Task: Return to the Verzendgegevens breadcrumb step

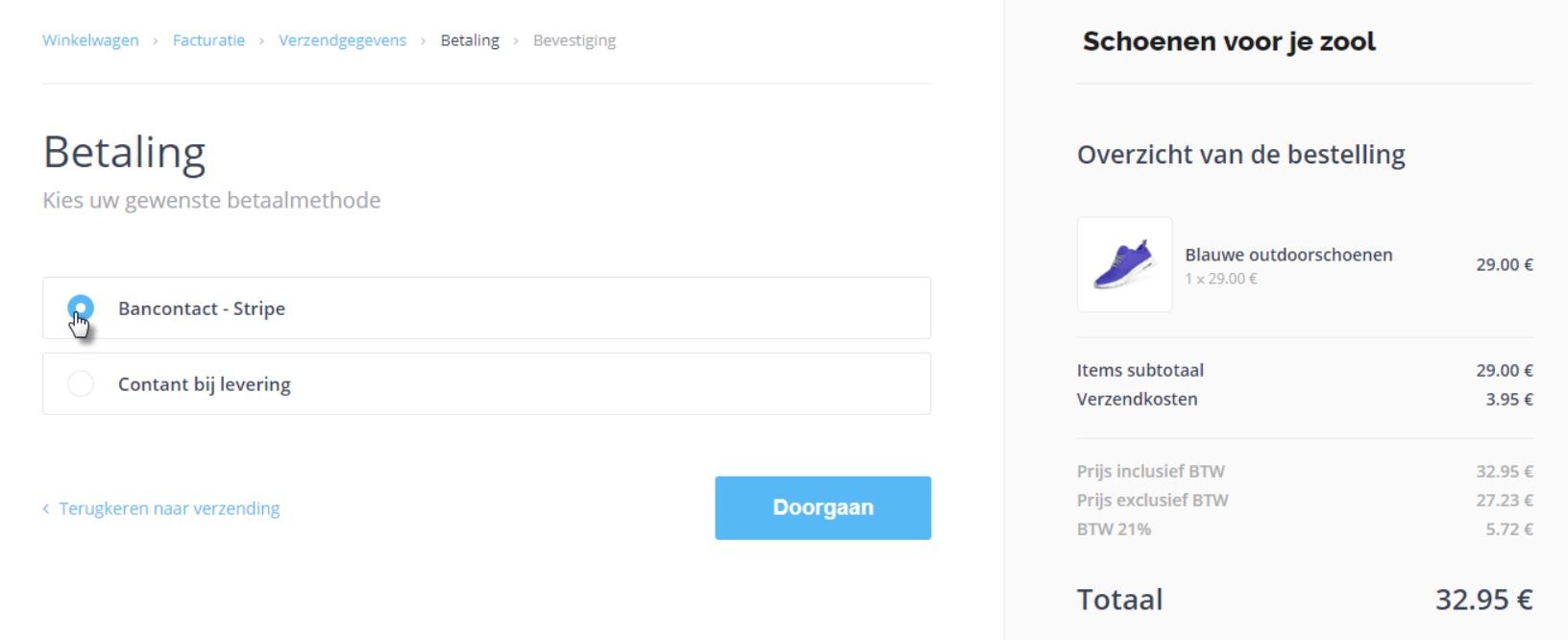Action: (x=342, y=40)
